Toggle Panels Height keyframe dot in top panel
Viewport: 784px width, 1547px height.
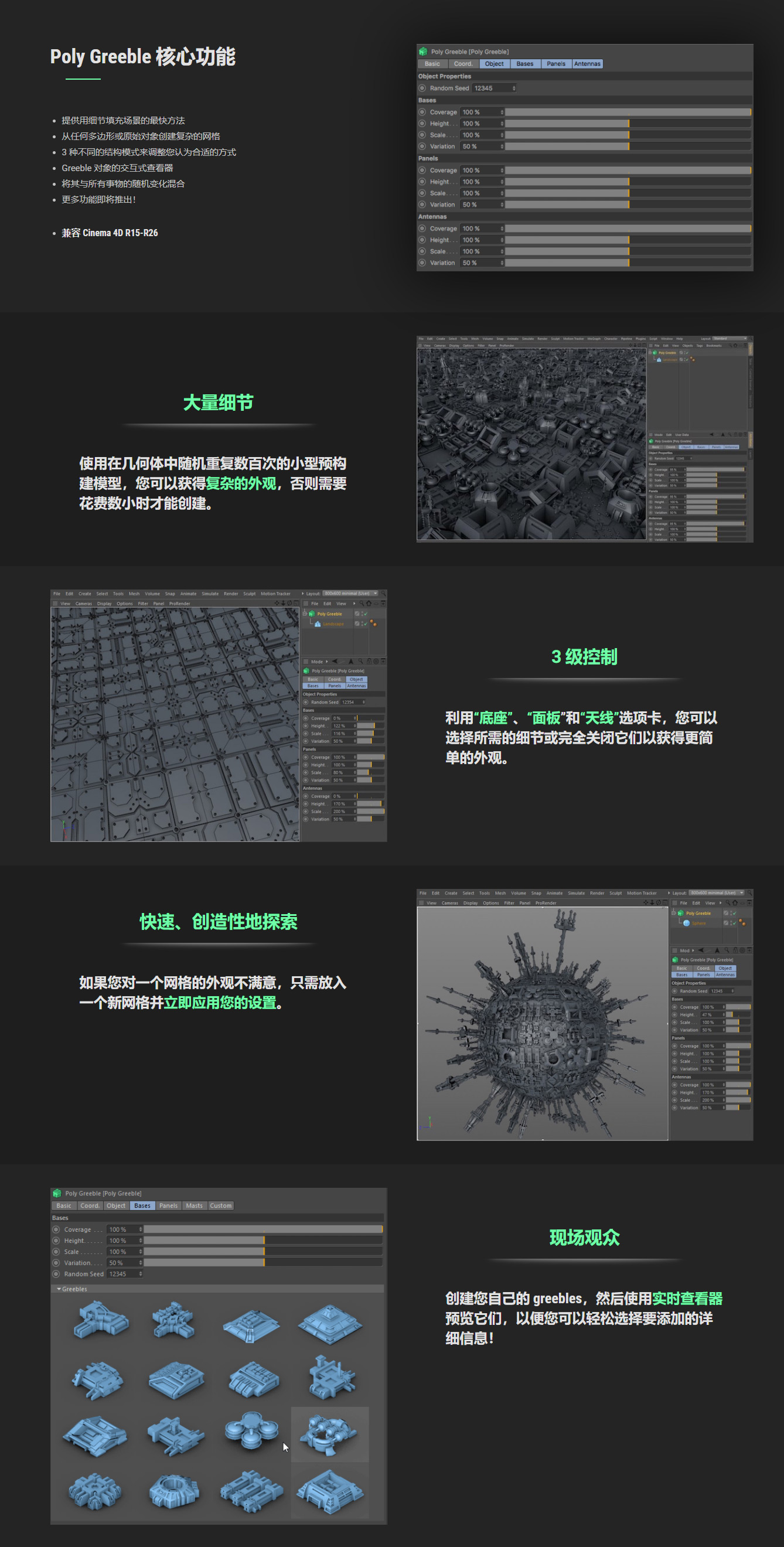[422, 182]
